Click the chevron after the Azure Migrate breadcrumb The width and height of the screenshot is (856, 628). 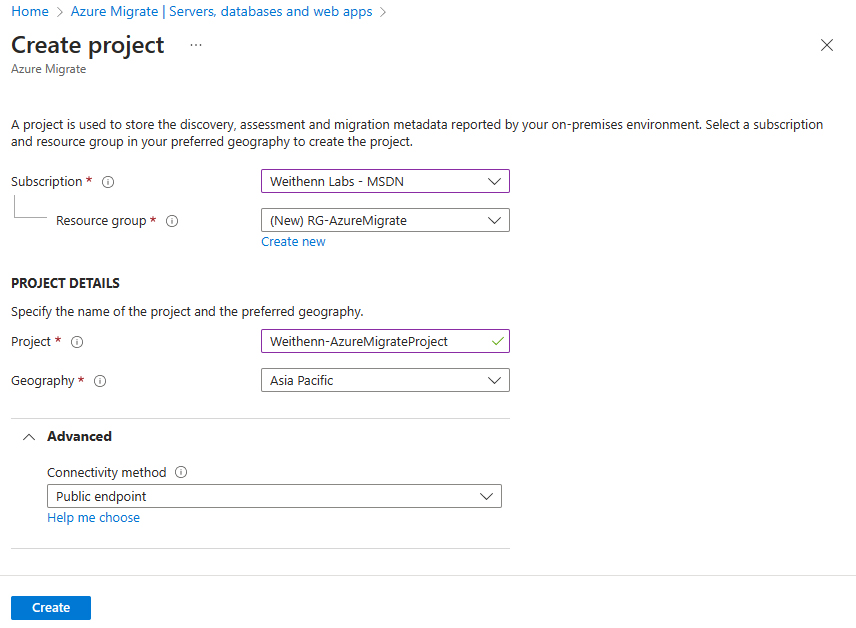click(383, 12)
